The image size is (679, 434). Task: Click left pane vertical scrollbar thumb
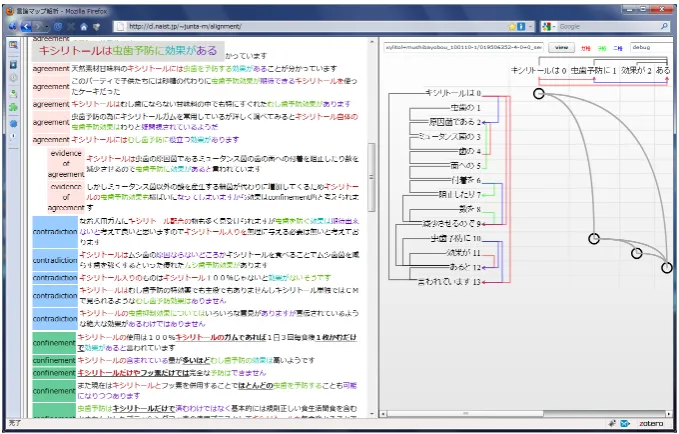click(372, 177)
